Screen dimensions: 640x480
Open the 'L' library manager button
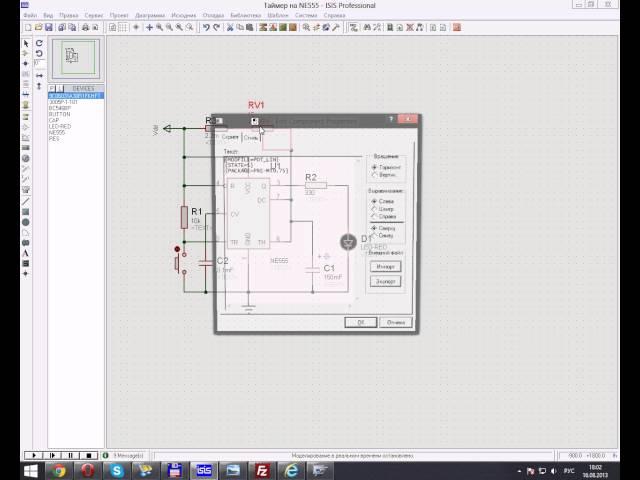pos(60,88)
